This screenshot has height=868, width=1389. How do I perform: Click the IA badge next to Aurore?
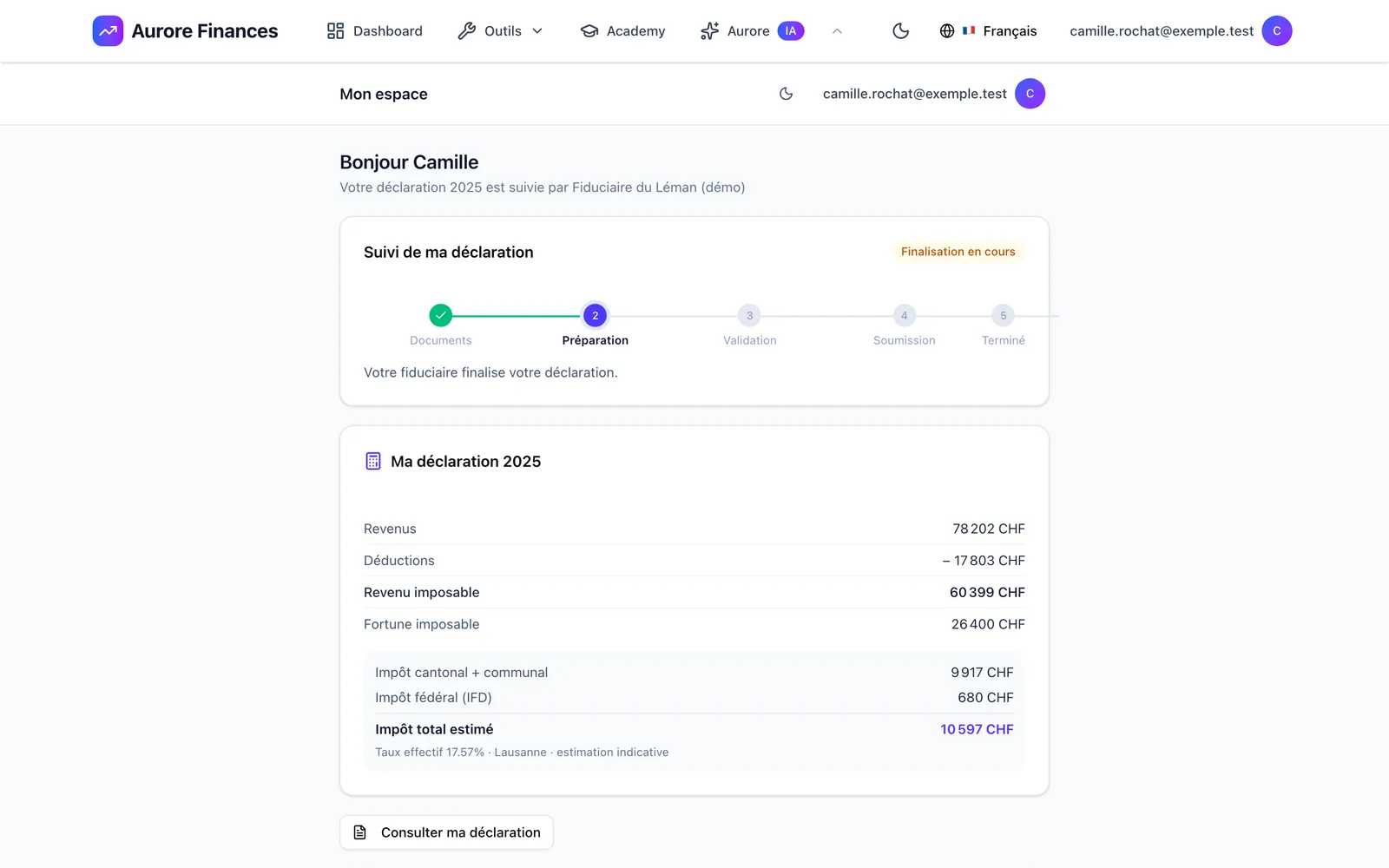[x=791, y=31]
